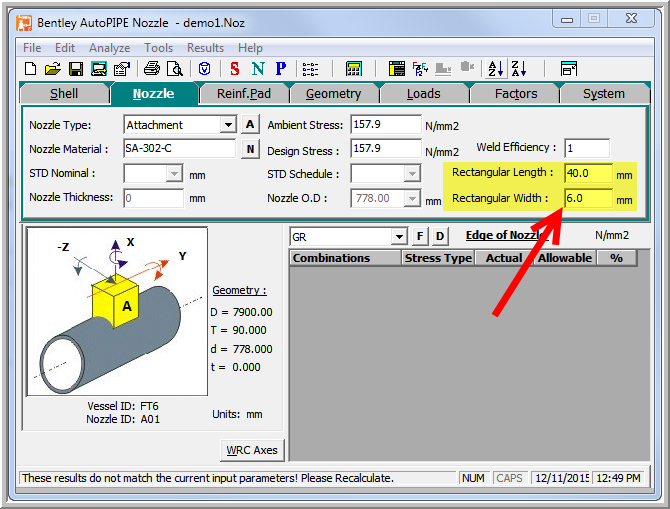Expand the STD Nominal dropdown
Screen dimensions: 670x509
pos(174,174)
